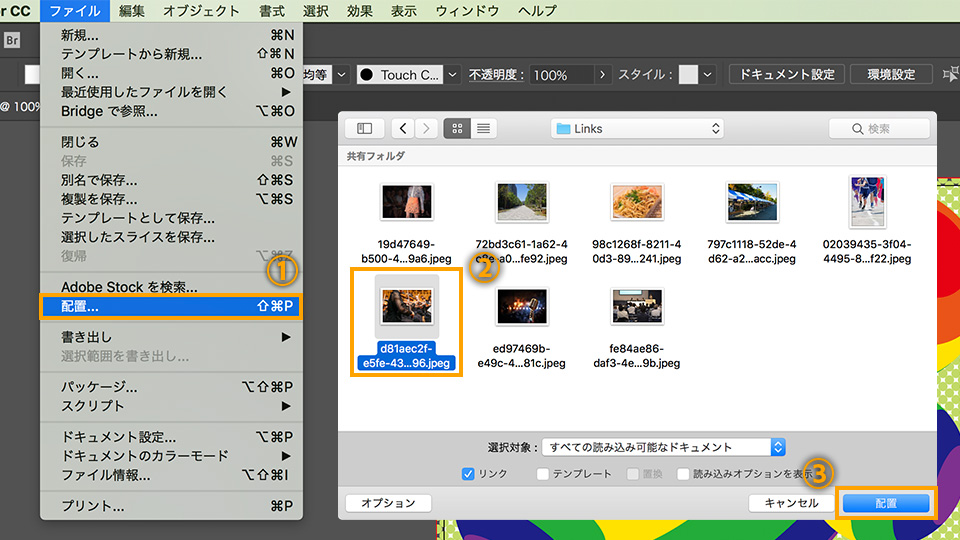
Task: Choose 複製を保存... menu item
Action: point(171,199)
